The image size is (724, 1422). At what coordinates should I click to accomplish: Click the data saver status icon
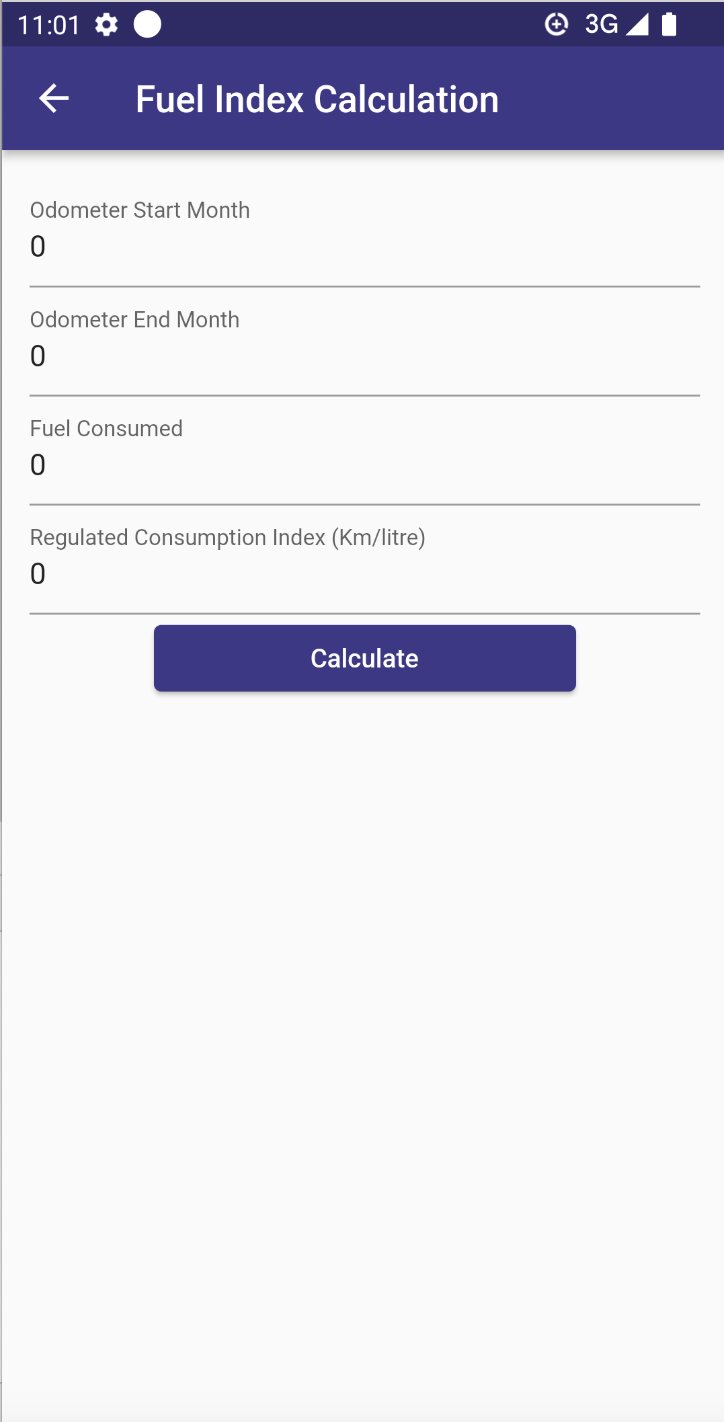556,25
